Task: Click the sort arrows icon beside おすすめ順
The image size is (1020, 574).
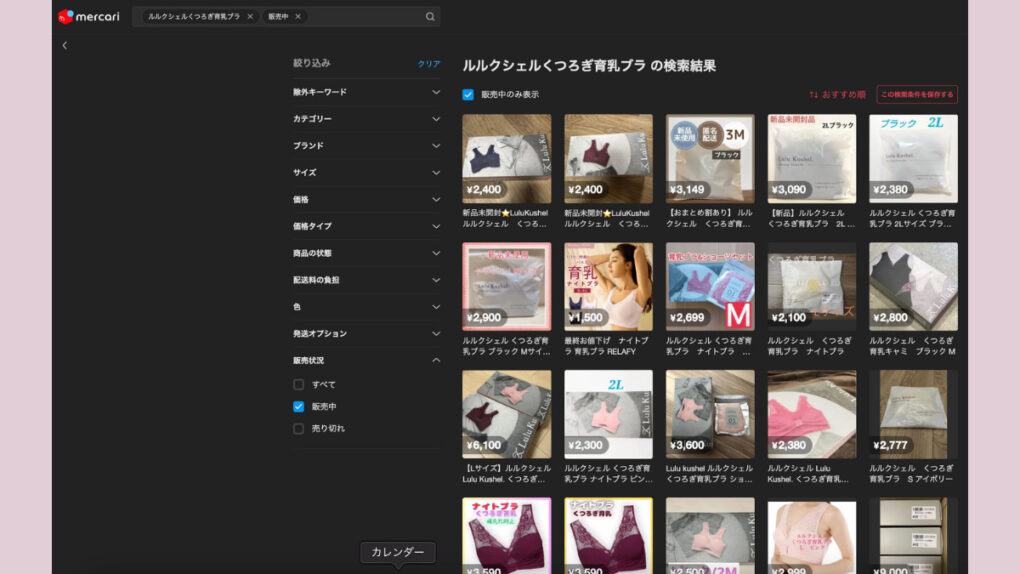Action: 813,94
